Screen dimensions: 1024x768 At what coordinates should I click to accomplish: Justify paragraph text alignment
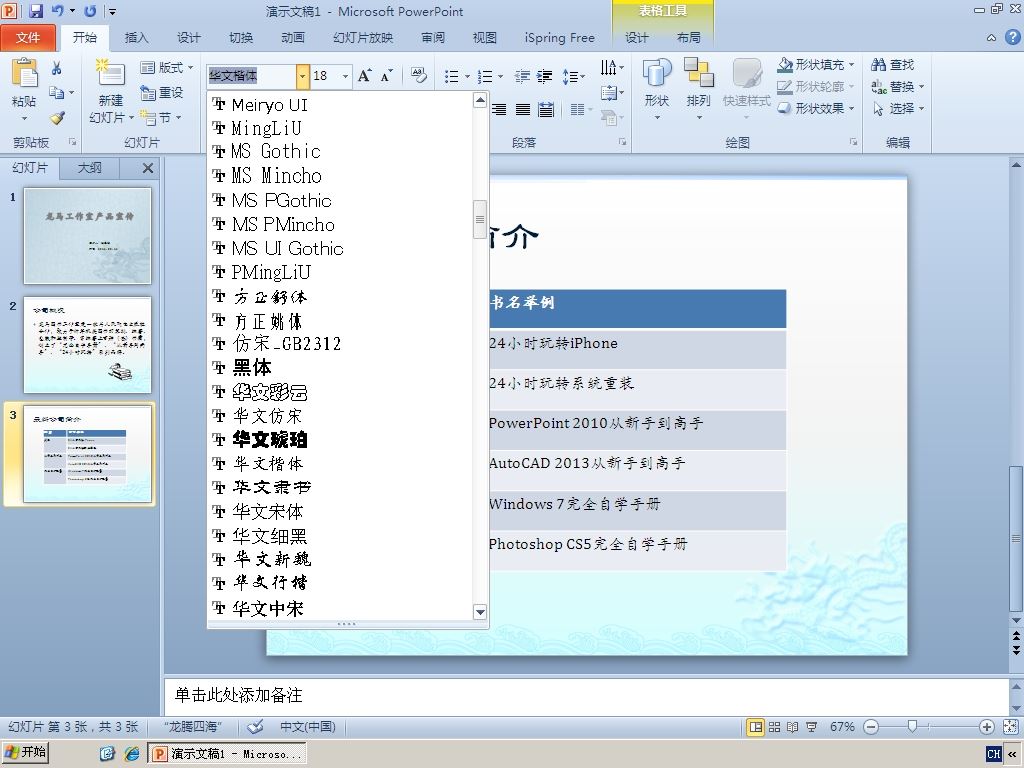pos(522,110)
